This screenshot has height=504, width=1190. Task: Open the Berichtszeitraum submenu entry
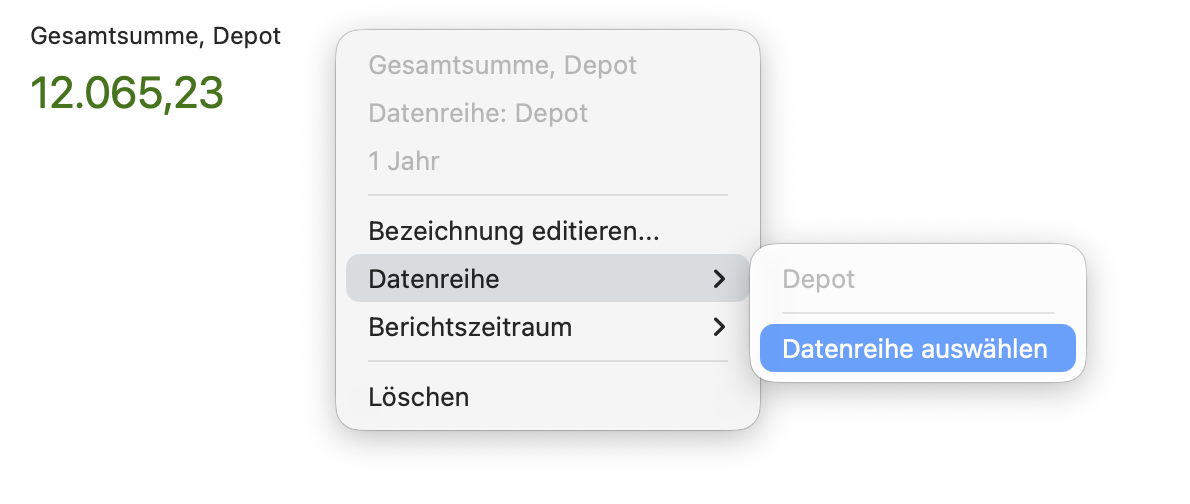coord(470,327)
